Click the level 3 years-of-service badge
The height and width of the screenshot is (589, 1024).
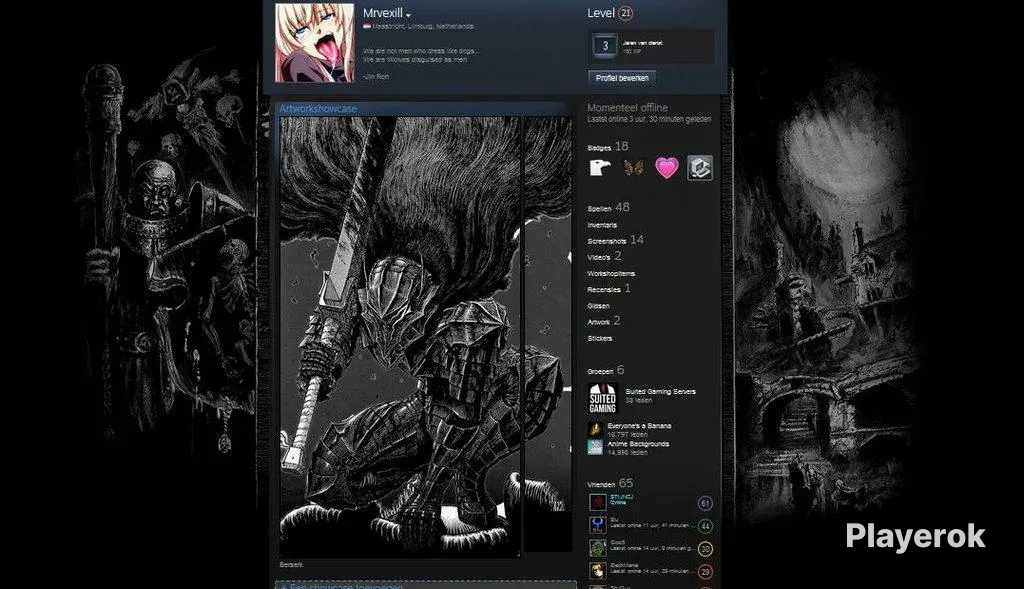click(605, 46)
